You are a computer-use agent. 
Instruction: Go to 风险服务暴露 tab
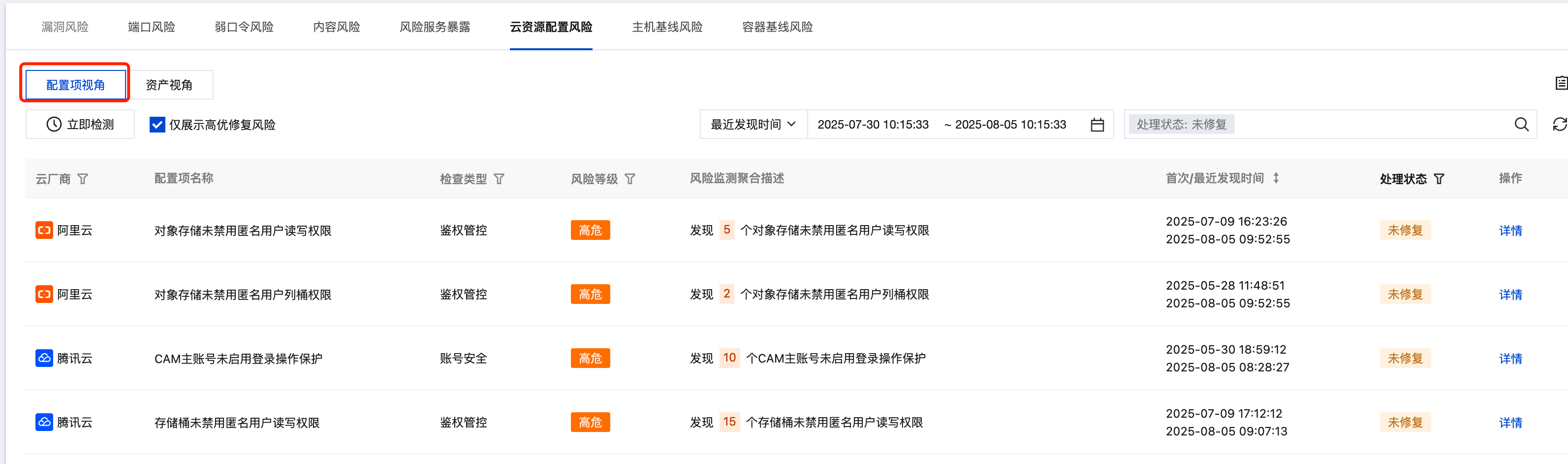[435, 27]
